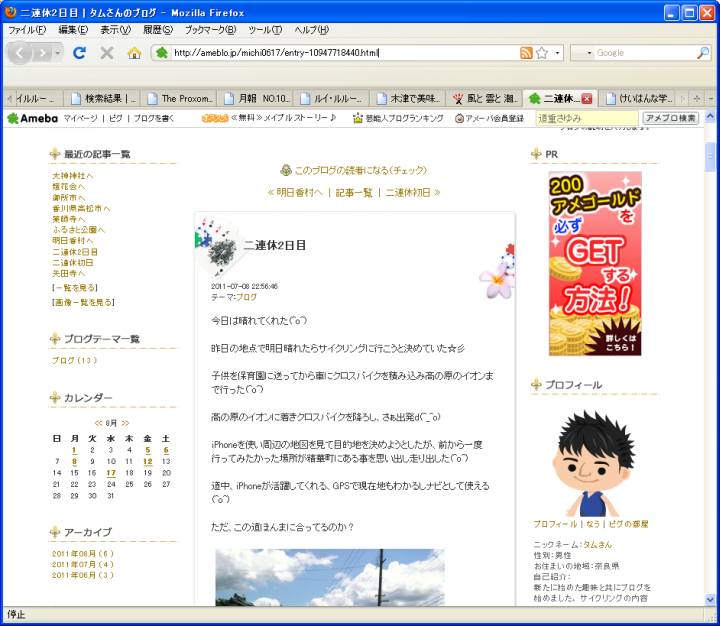
Task: Click the RSS feed icon in address bar
Action: (526, 53)
